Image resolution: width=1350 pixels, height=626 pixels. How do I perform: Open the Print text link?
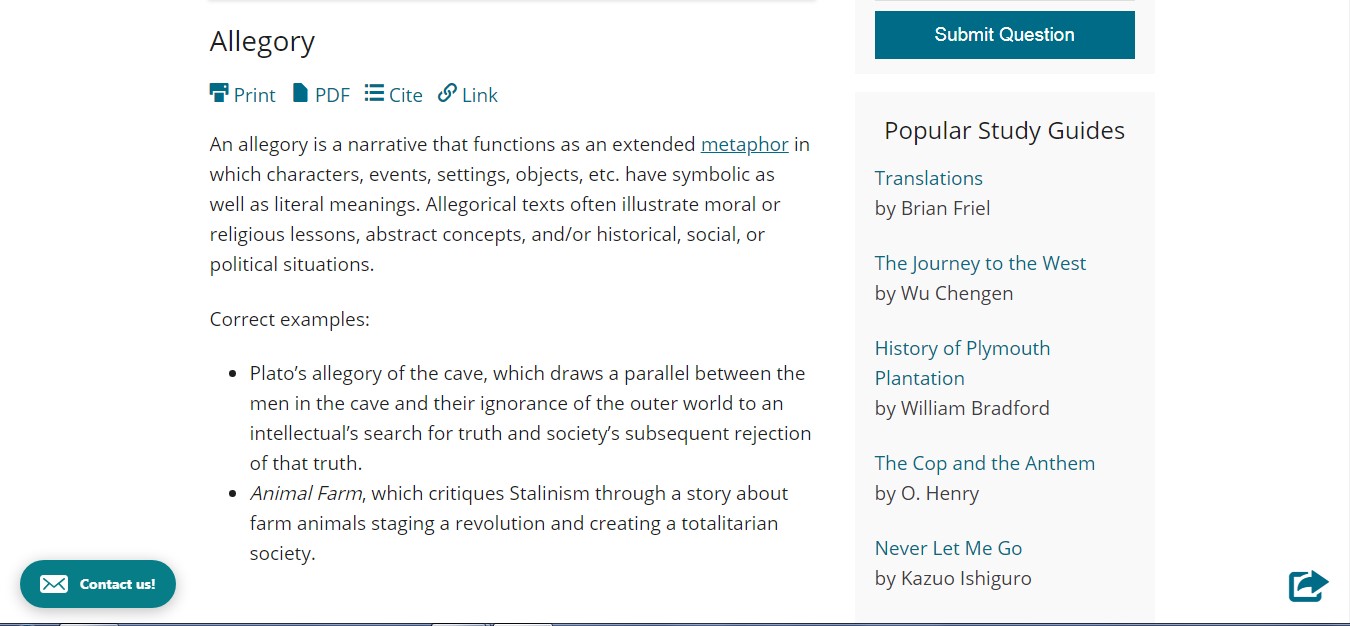[254, 95]
